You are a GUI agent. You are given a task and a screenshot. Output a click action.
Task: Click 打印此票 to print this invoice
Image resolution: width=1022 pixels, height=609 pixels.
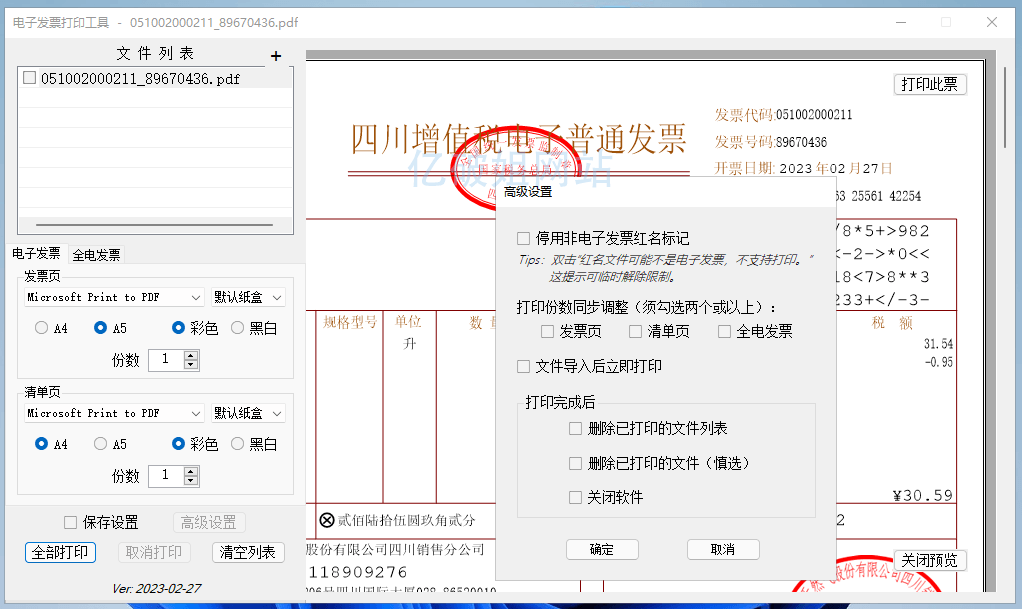[x=930, y=84]
